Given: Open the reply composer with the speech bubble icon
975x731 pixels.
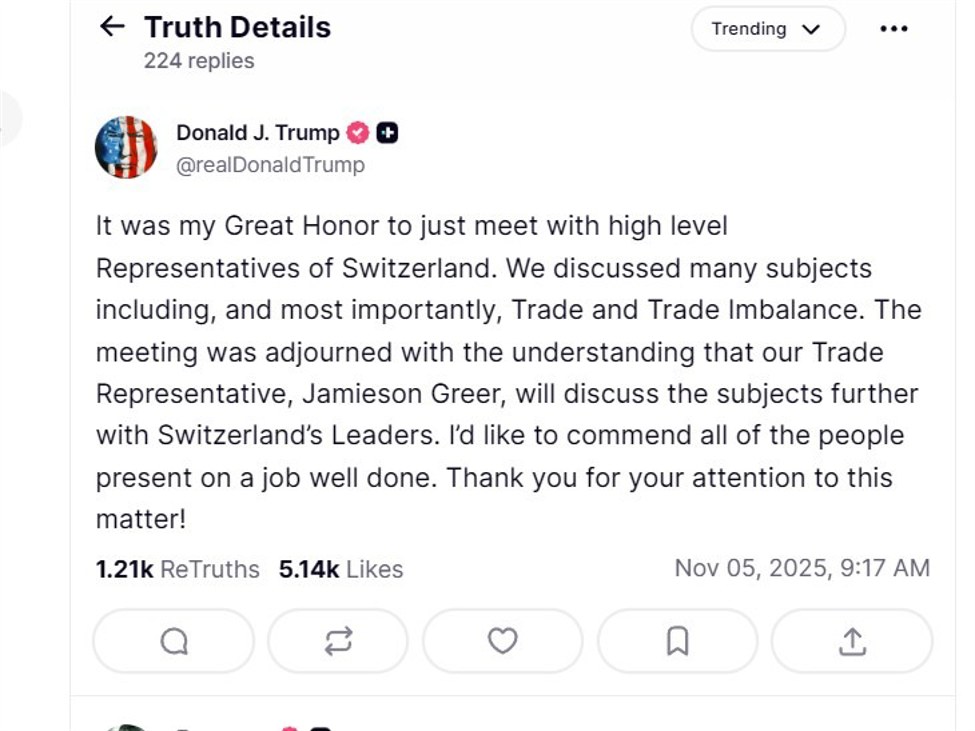Looking at the screenshot, I should click(x=172, y=641).
